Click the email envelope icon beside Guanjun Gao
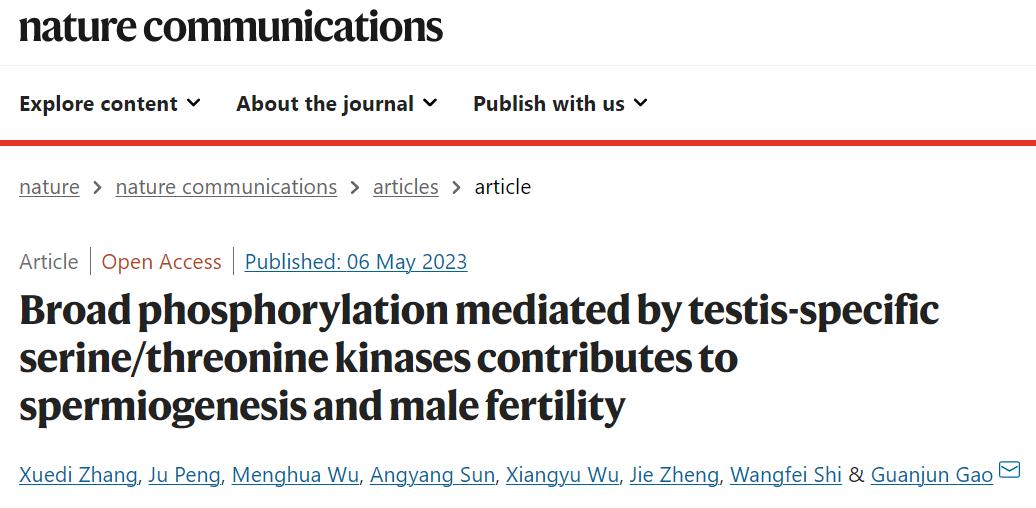The height and width of the screenshot is (508, 1036). point(1009,470)
